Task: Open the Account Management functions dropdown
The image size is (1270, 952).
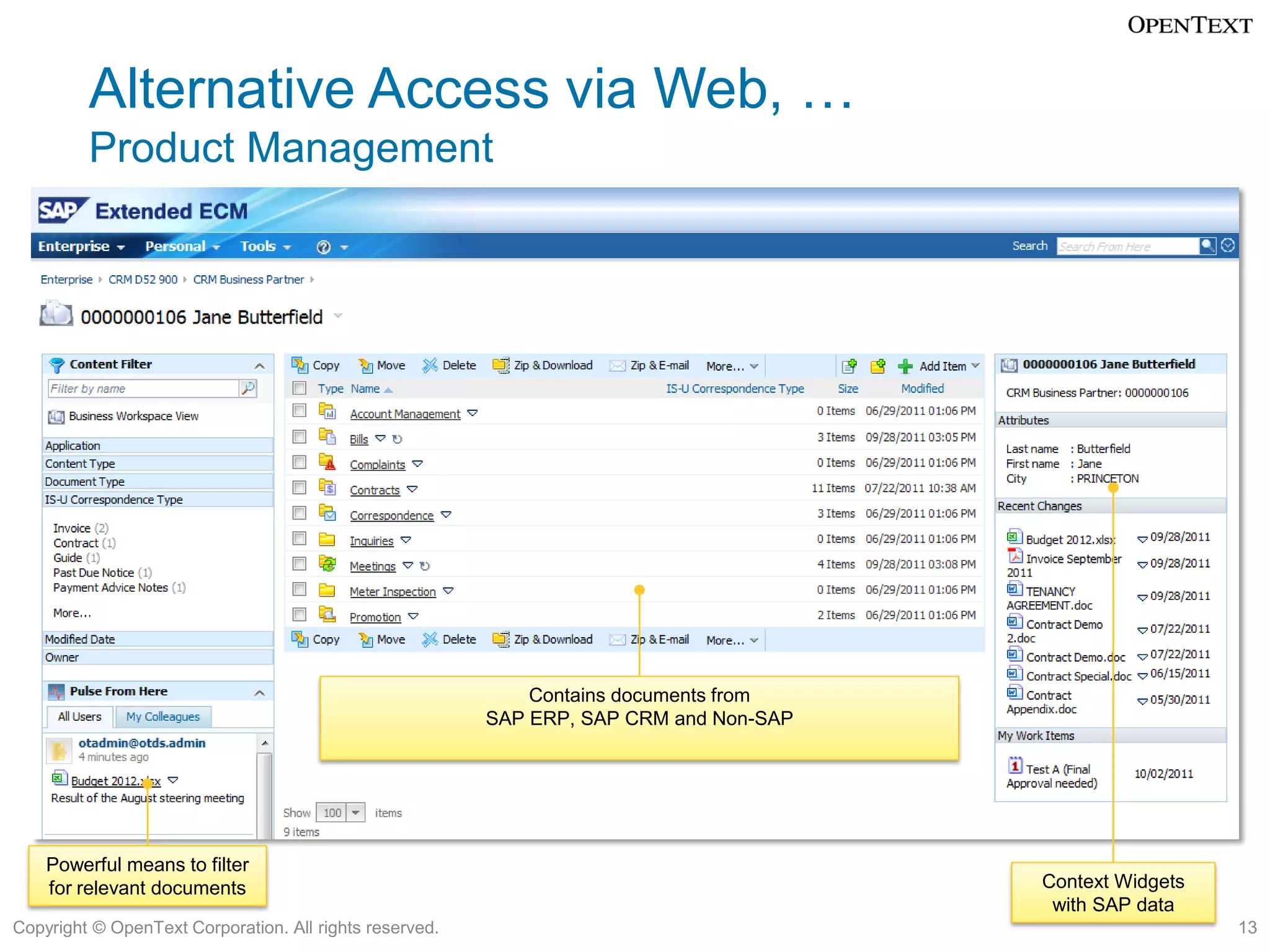Action: point(473,413)
